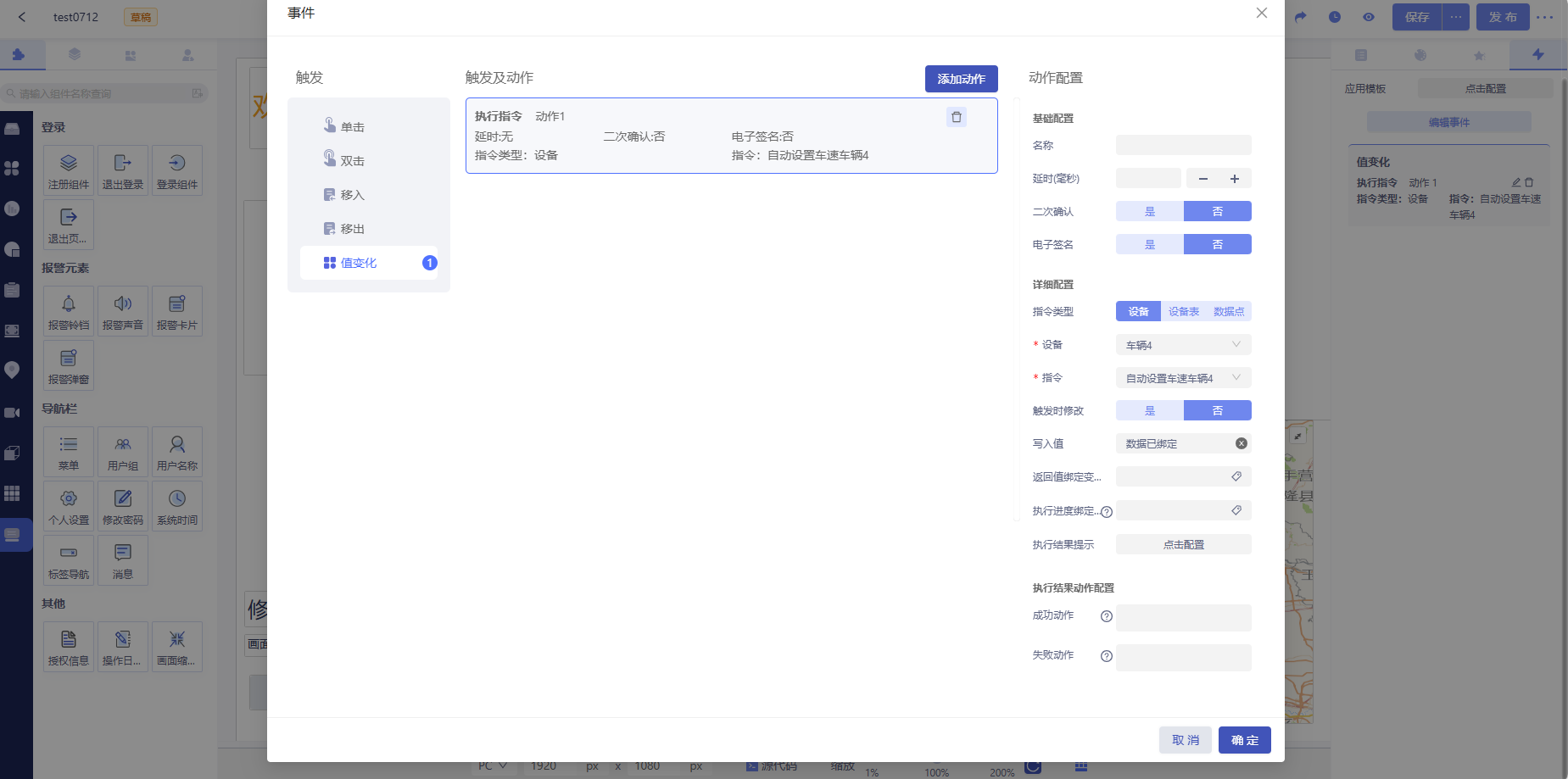This screenshot has width=1568, height=779.
Task: Click tag icon in 返回值绑定变量 field
Action: 1236,476
